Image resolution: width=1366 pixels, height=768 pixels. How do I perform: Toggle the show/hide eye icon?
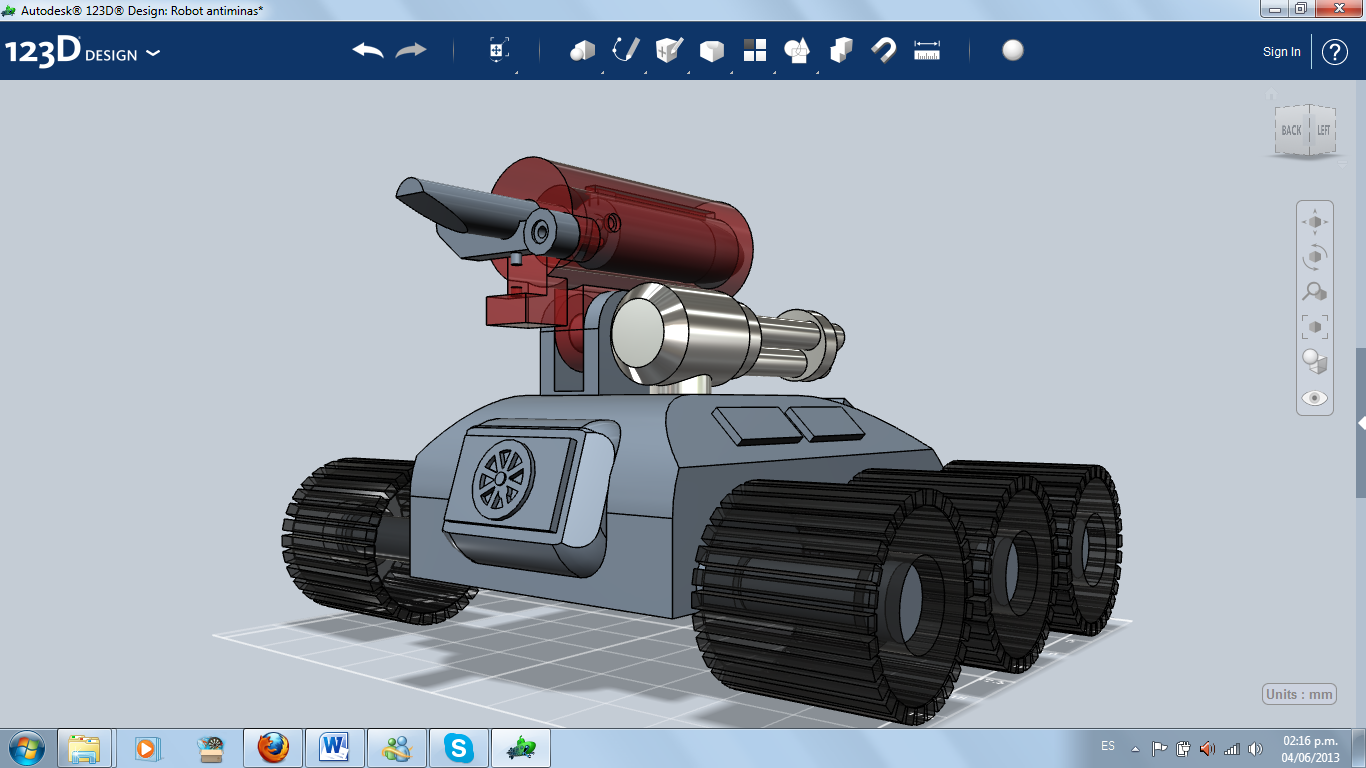[1315, 398]
